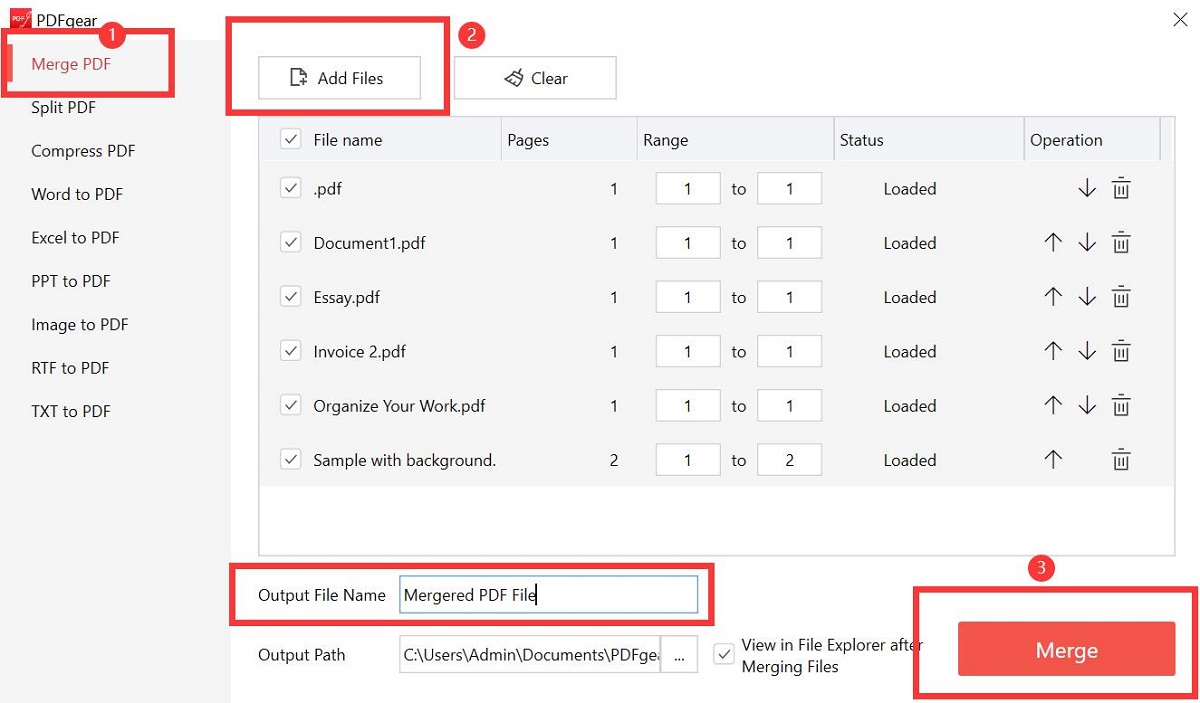The width and height of the screenshot is (1200, 703).
Task: Click the Merge button
Action: pyautogui.click(x=1066, y=649)
